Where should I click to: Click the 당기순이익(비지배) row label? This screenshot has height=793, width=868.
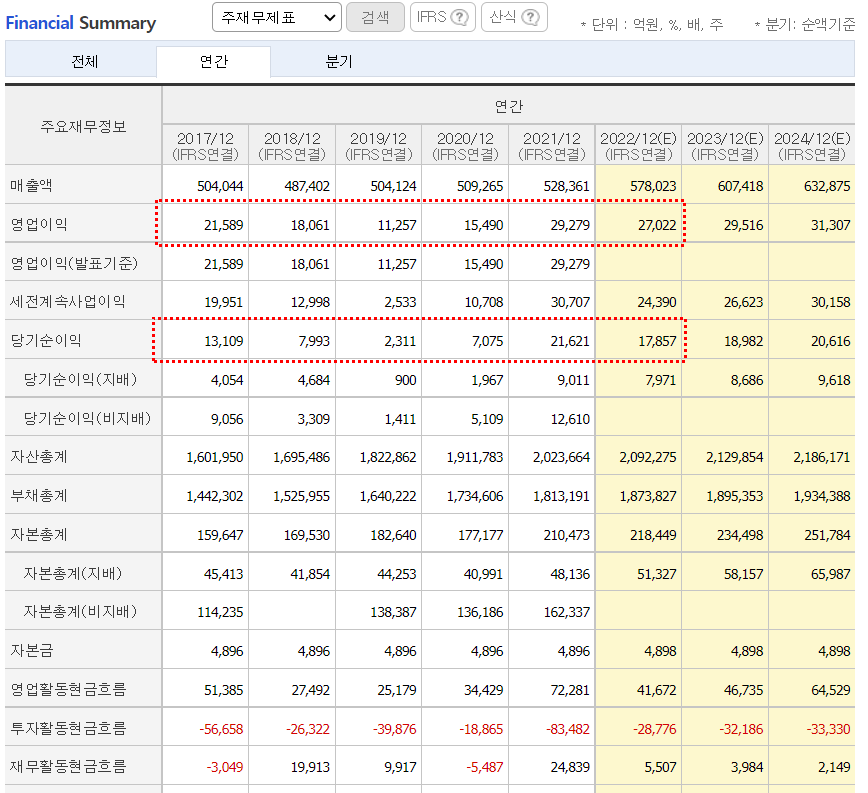tap(87, 418)
